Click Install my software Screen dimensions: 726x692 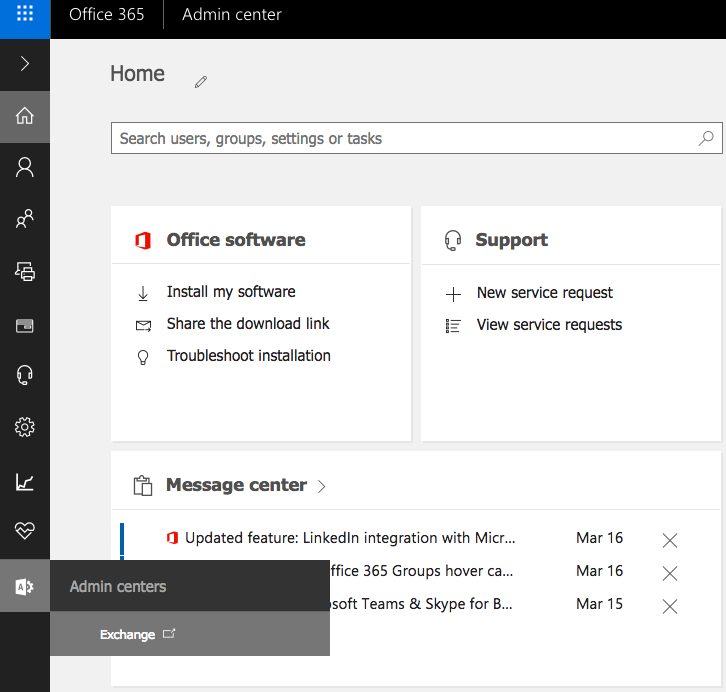231,292
